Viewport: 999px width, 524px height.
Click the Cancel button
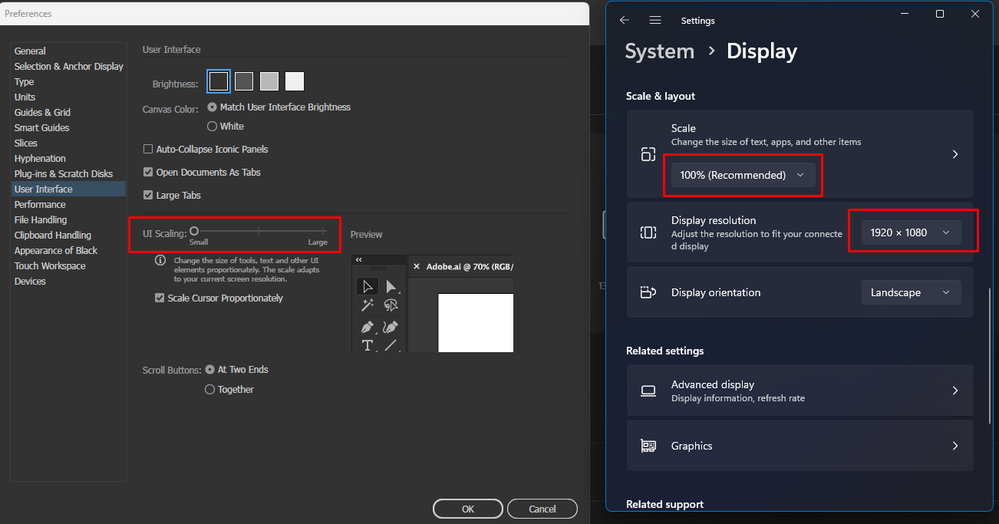click(542, 509)
